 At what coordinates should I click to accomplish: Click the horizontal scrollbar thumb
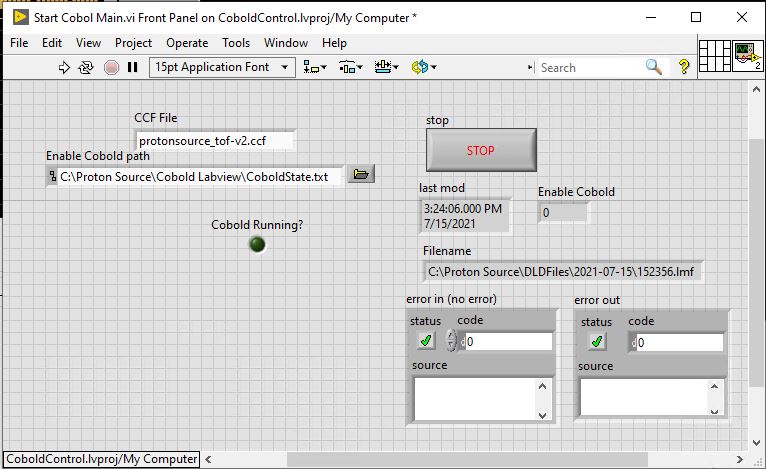(x=467, y=459)
